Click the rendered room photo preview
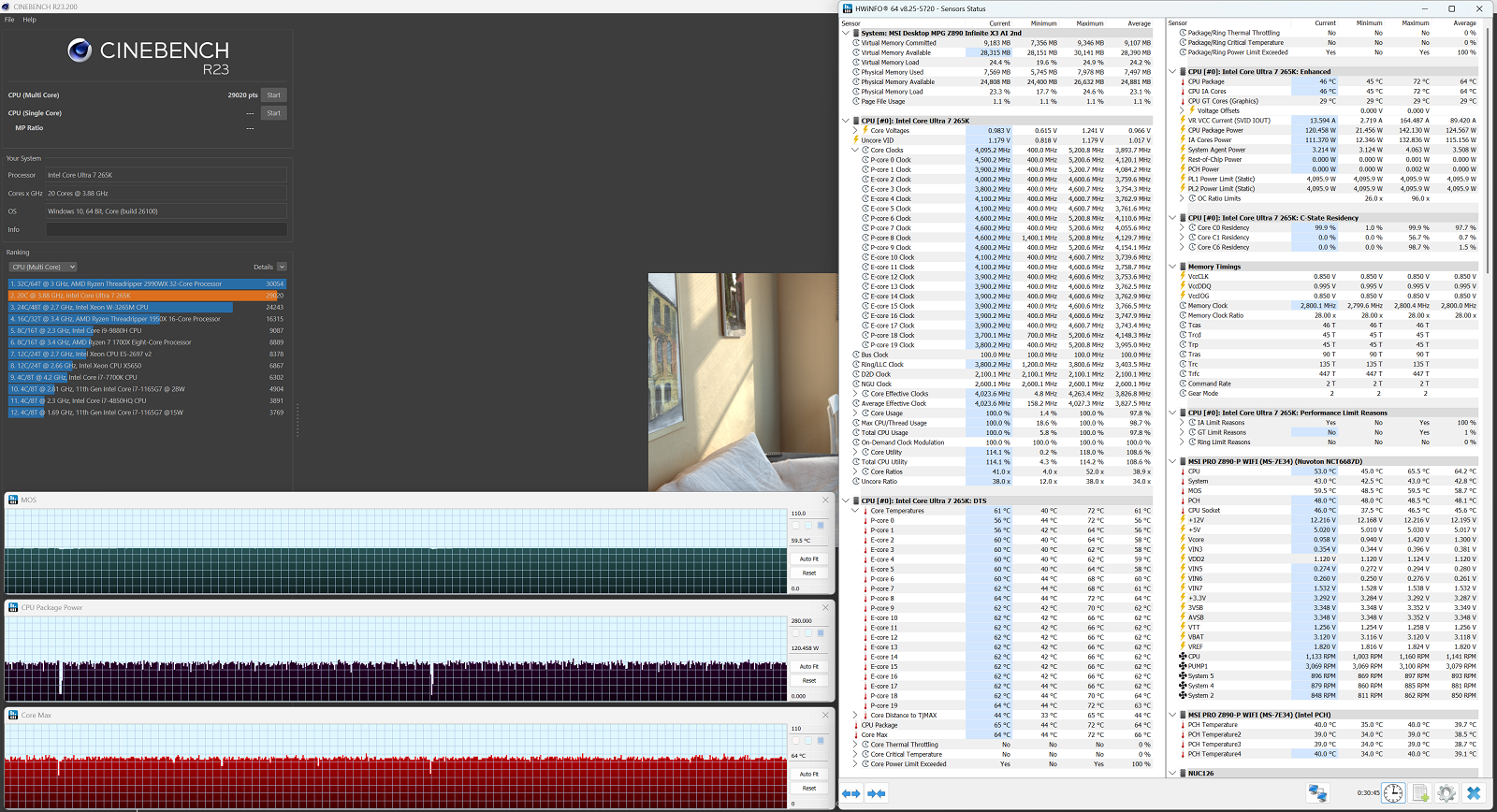The width and height of the screenshot is (1497, 812). [743, 382]
